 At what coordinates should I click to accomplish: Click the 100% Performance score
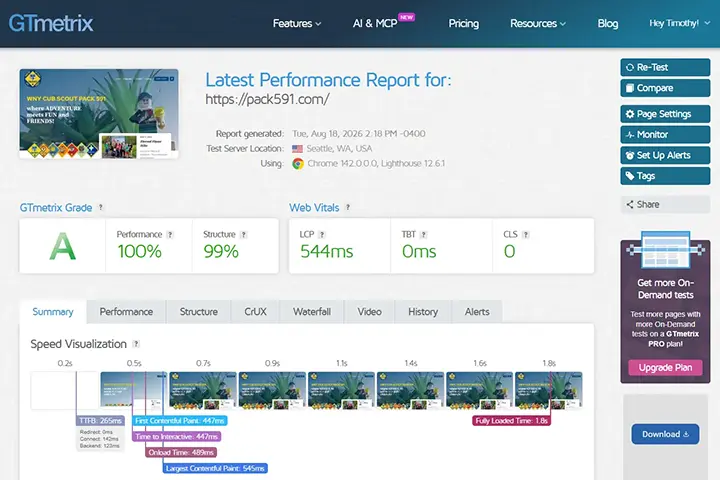pos(139,251)
